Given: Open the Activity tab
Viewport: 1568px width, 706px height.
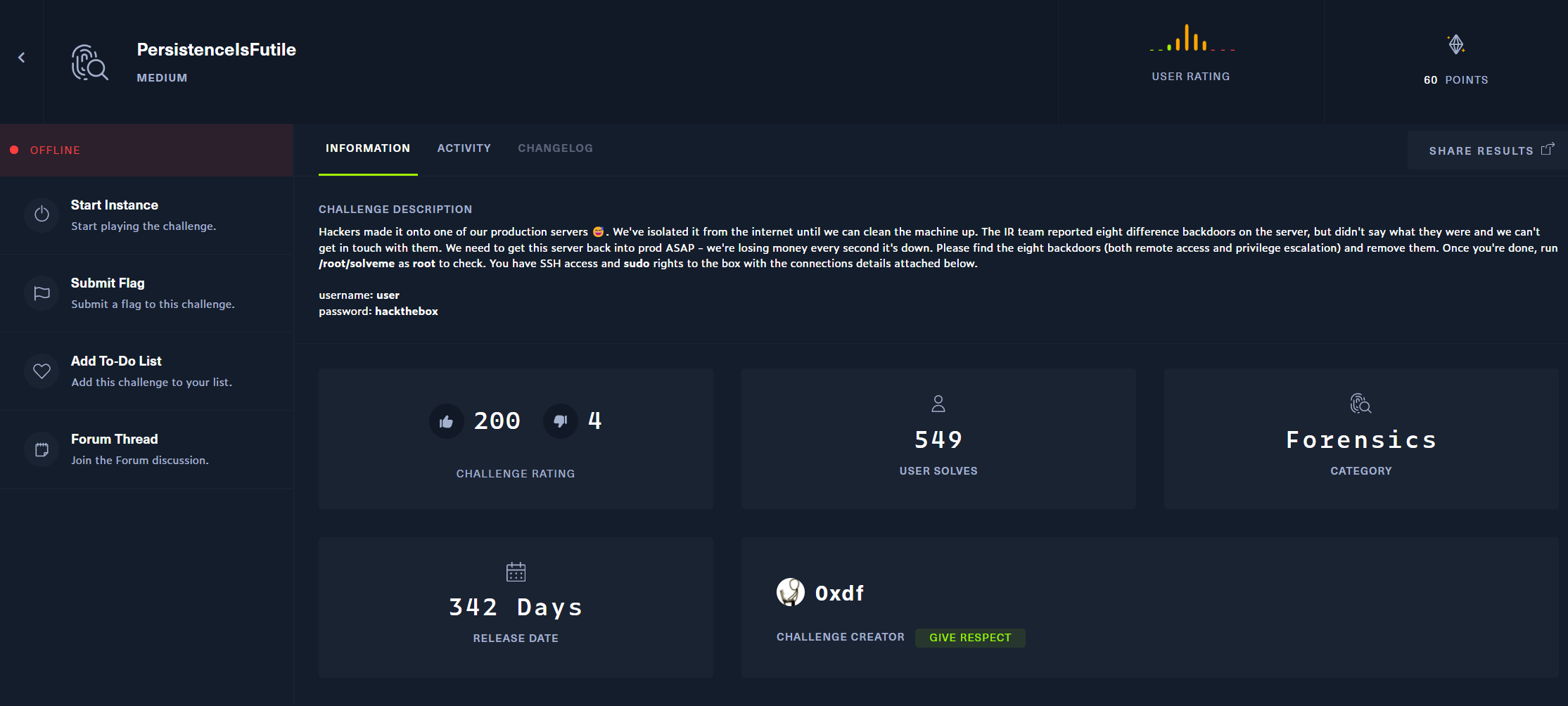Looking at the screenshot, I should pos(464,148).
